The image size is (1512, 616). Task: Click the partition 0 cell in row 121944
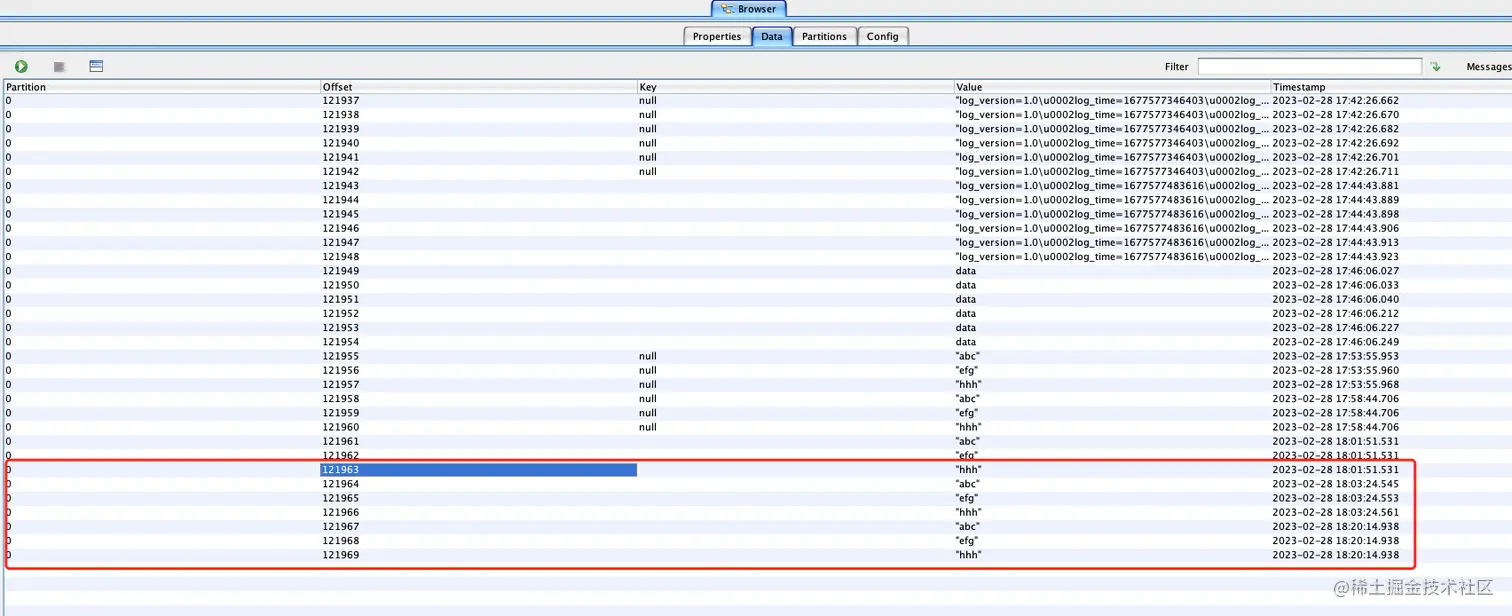click(x=162, y=200)
